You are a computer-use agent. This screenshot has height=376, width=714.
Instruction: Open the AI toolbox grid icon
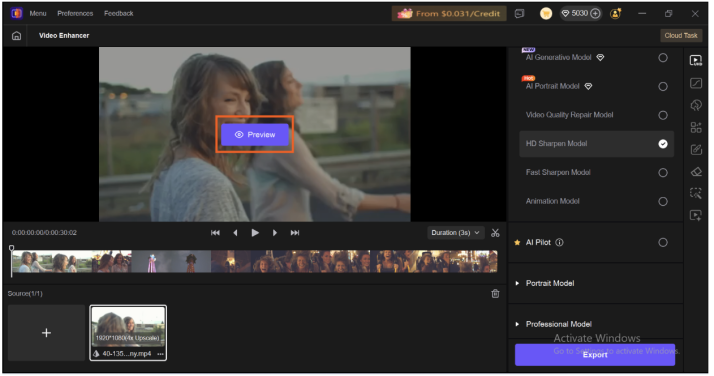[x=696, y=127]
